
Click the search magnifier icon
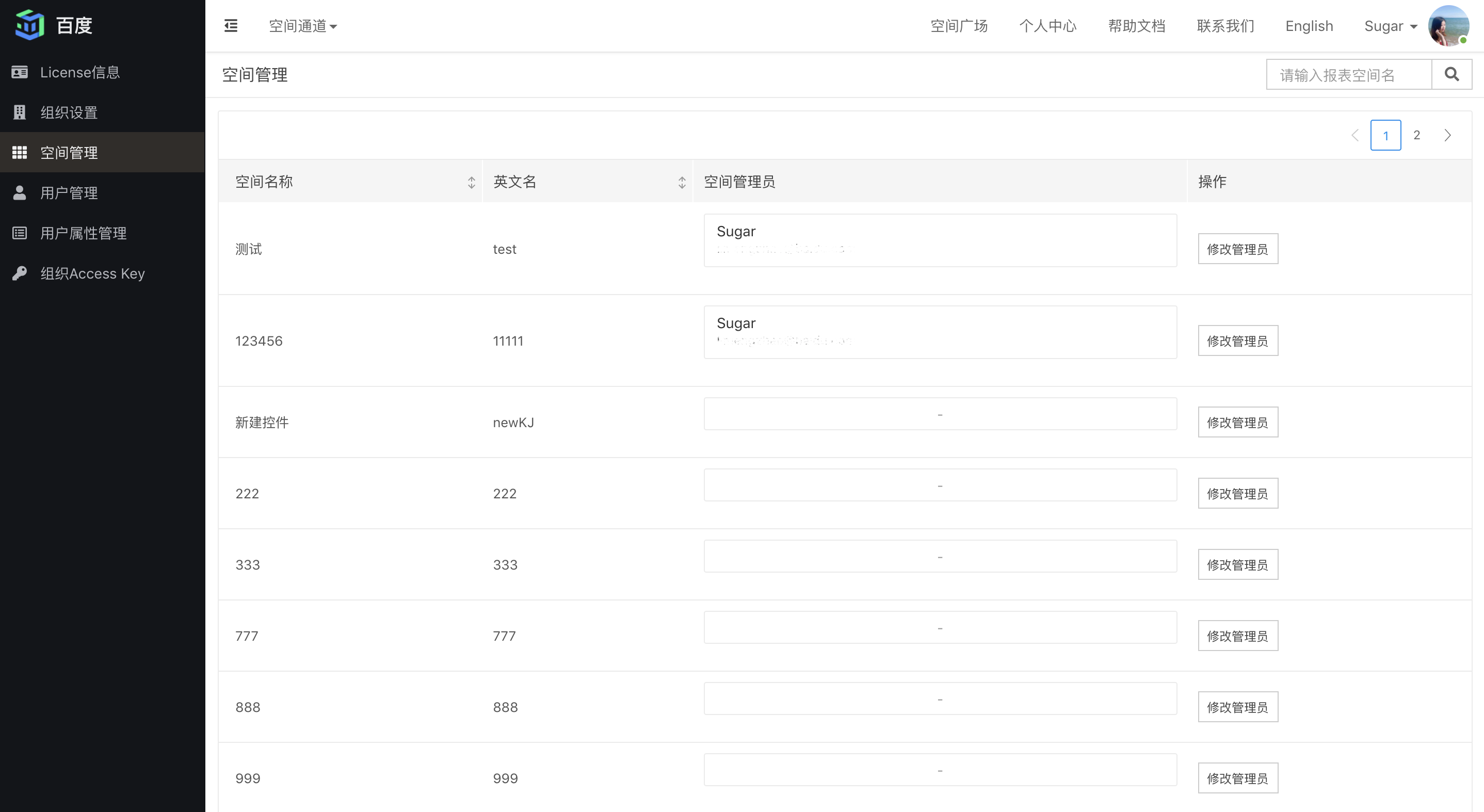[1451, 74]
